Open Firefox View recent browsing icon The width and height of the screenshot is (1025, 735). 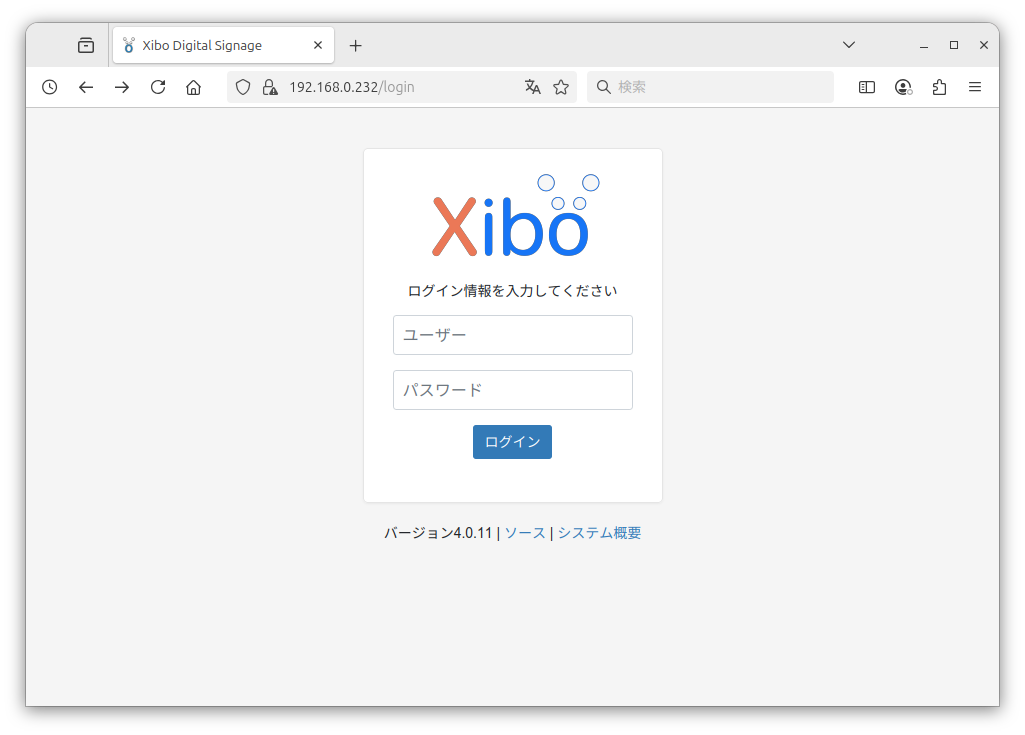tap(86, 45)
